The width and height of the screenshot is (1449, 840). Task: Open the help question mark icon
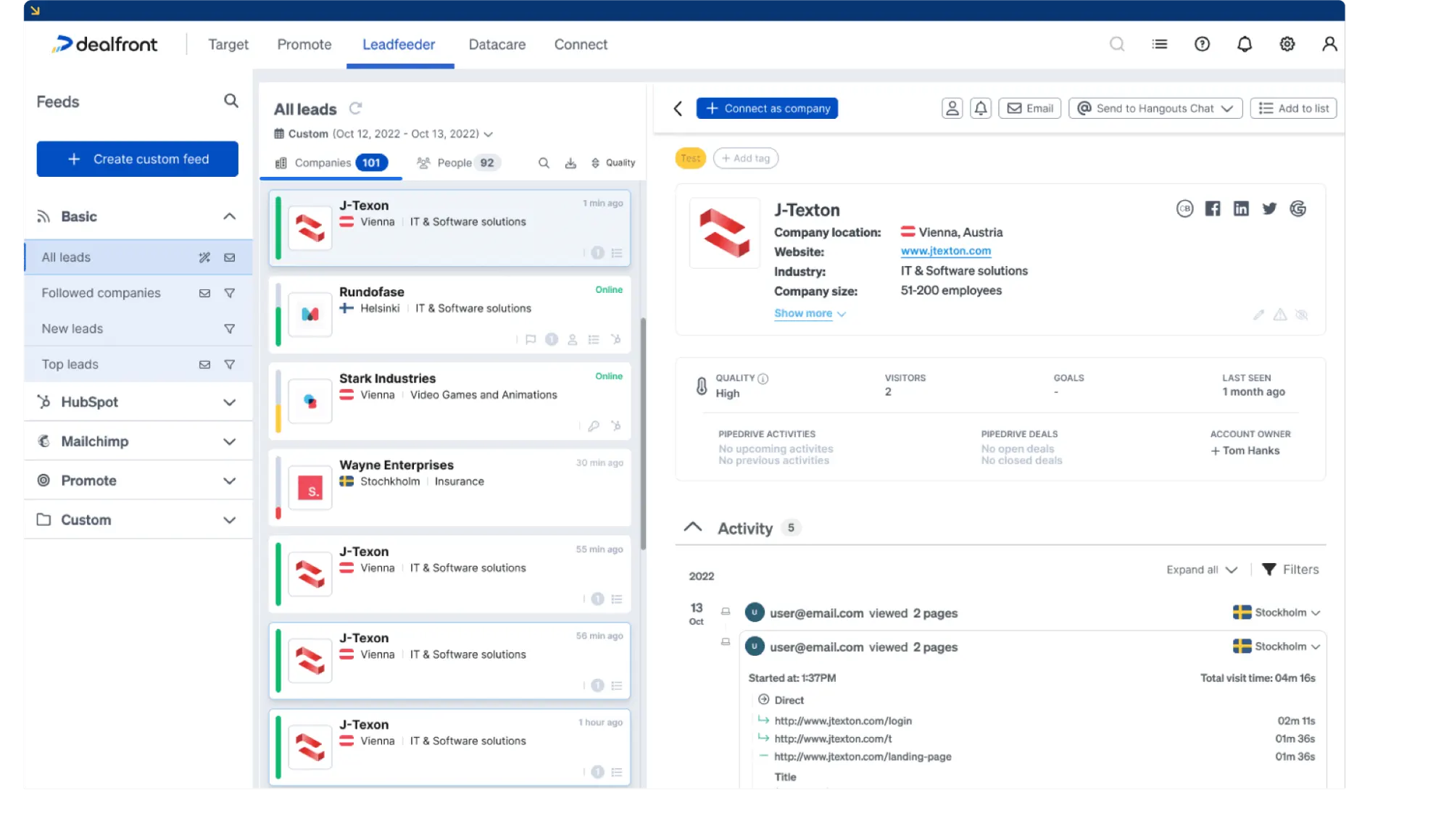tap(1202, 44)
